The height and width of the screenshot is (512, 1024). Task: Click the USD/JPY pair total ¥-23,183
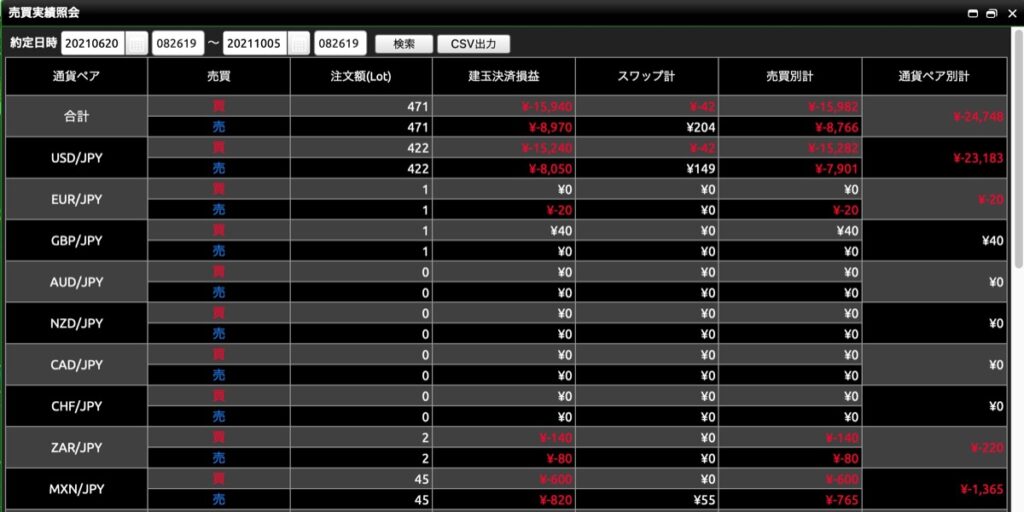[978, 158]
